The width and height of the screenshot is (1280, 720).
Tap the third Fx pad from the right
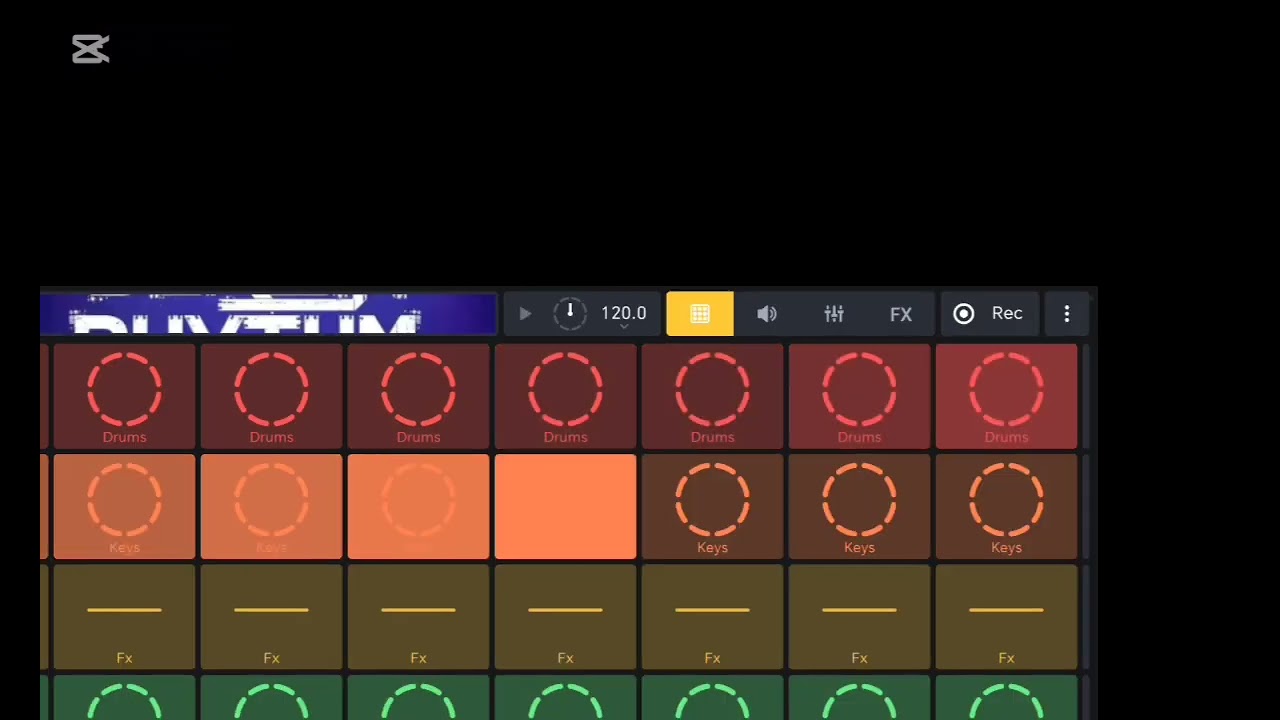click(712, 617)
